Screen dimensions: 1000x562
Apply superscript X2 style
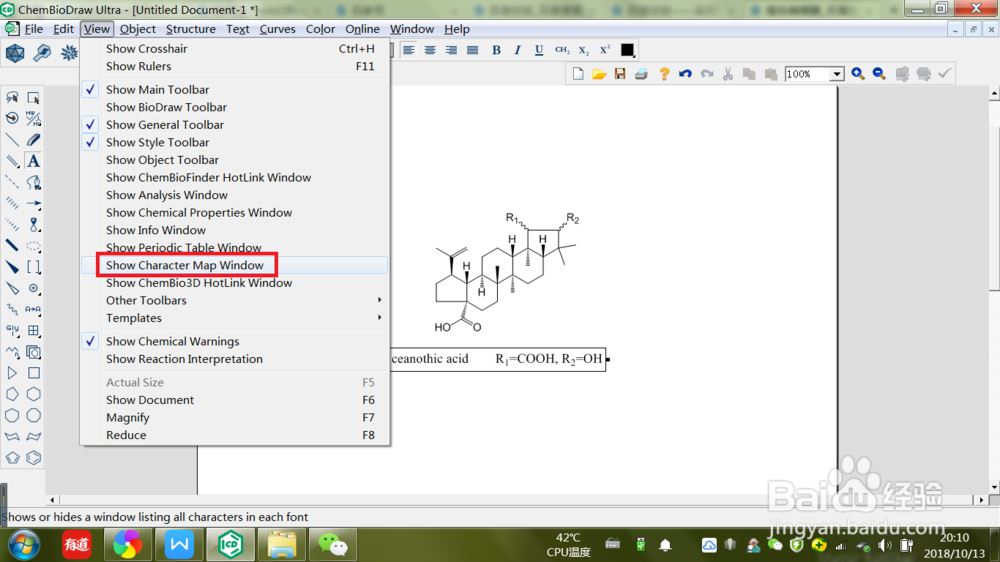pos(605,50)
